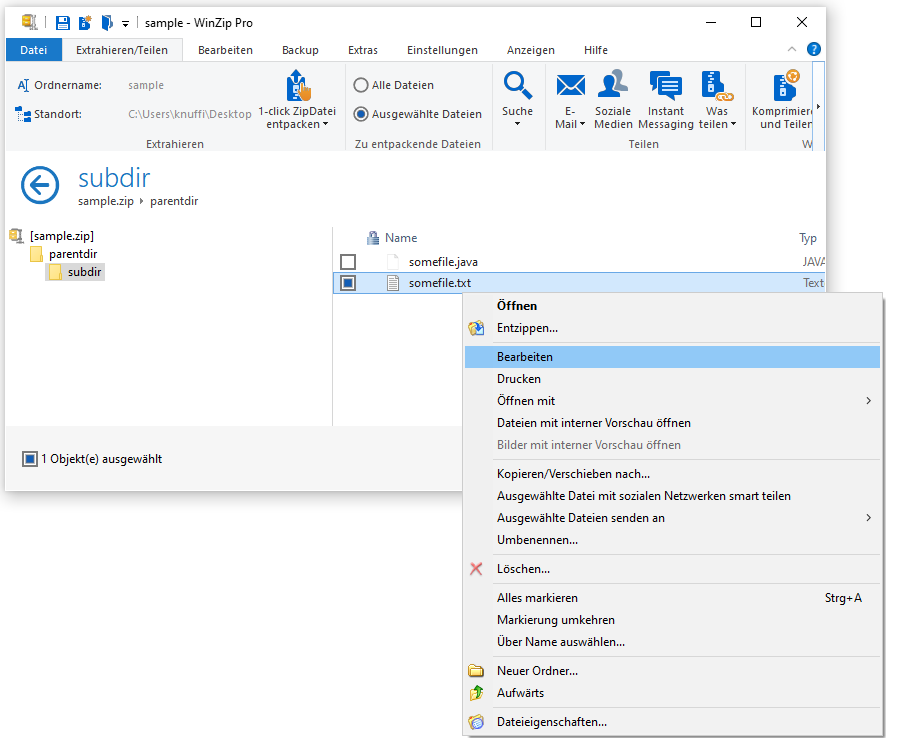Click the red X Löschen icon

[x=477, y=569]
